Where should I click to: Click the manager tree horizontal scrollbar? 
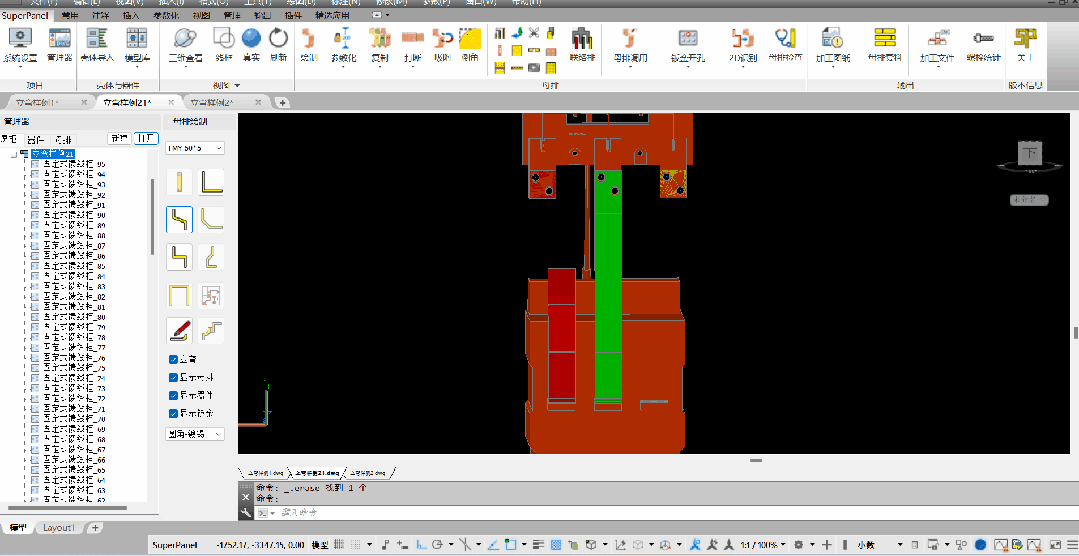point(65,509)
